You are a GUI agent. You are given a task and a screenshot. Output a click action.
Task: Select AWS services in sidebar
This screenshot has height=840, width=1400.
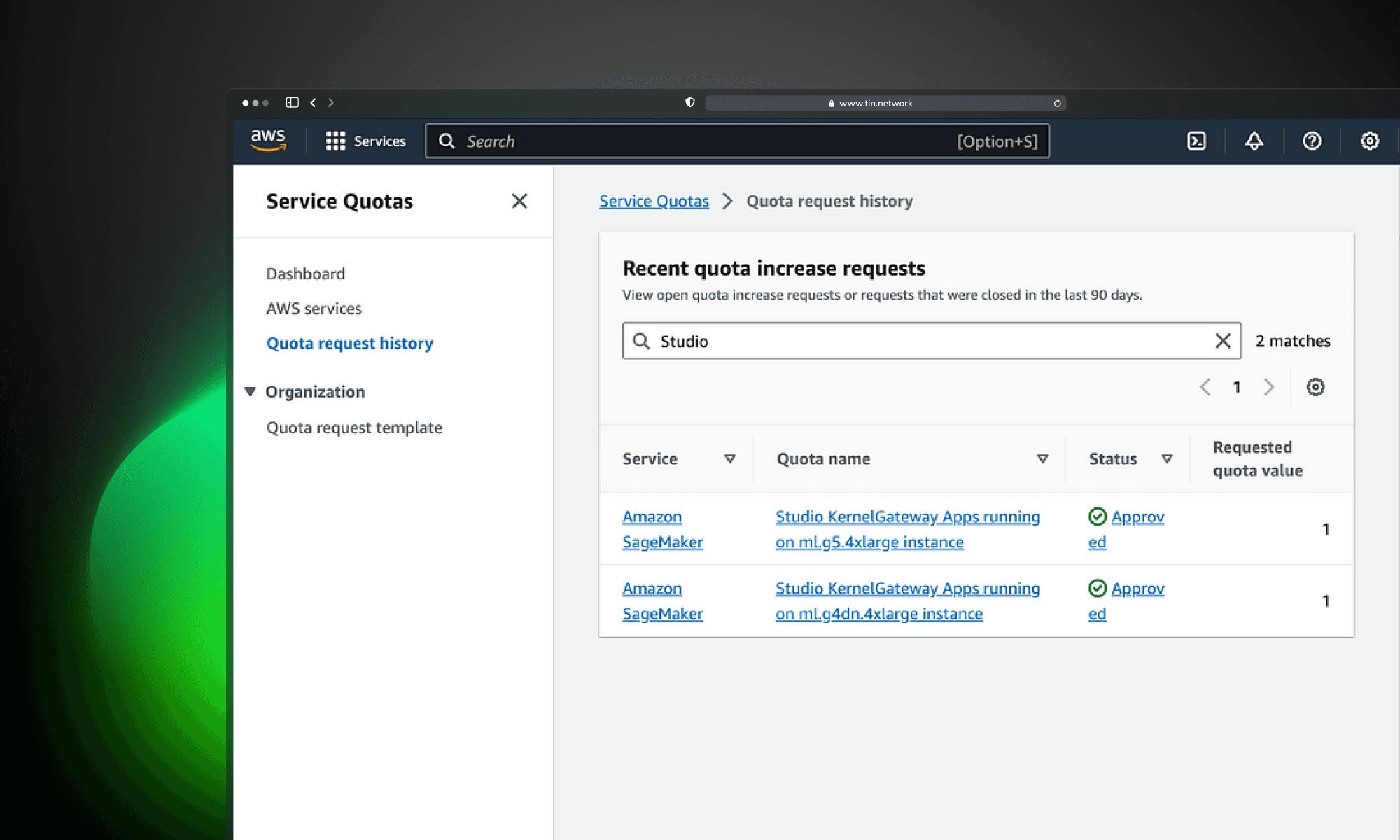(314, 309)
